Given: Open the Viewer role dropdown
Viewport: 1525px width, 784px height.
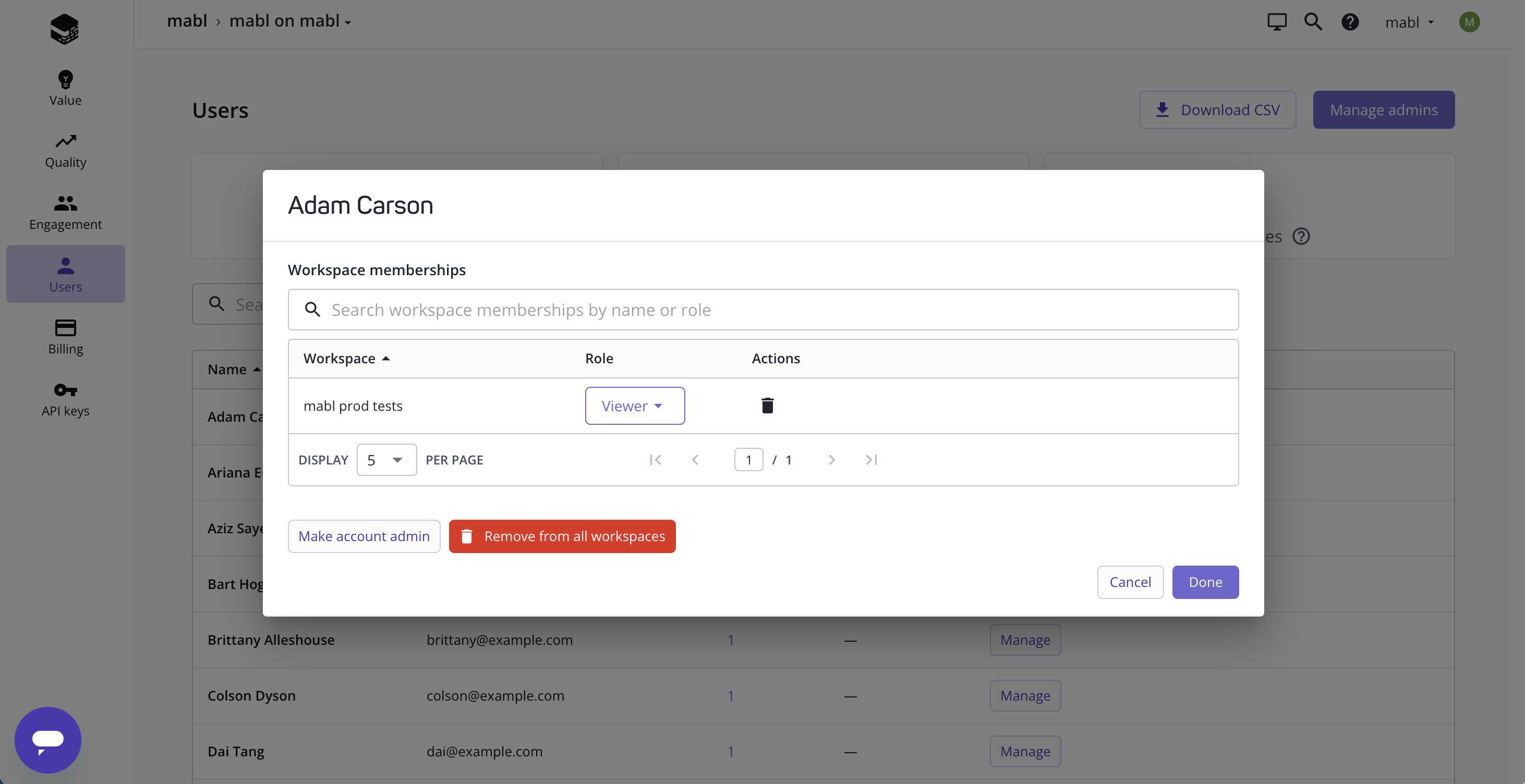Looking at the screenshot, I should (x=635, y=406).
